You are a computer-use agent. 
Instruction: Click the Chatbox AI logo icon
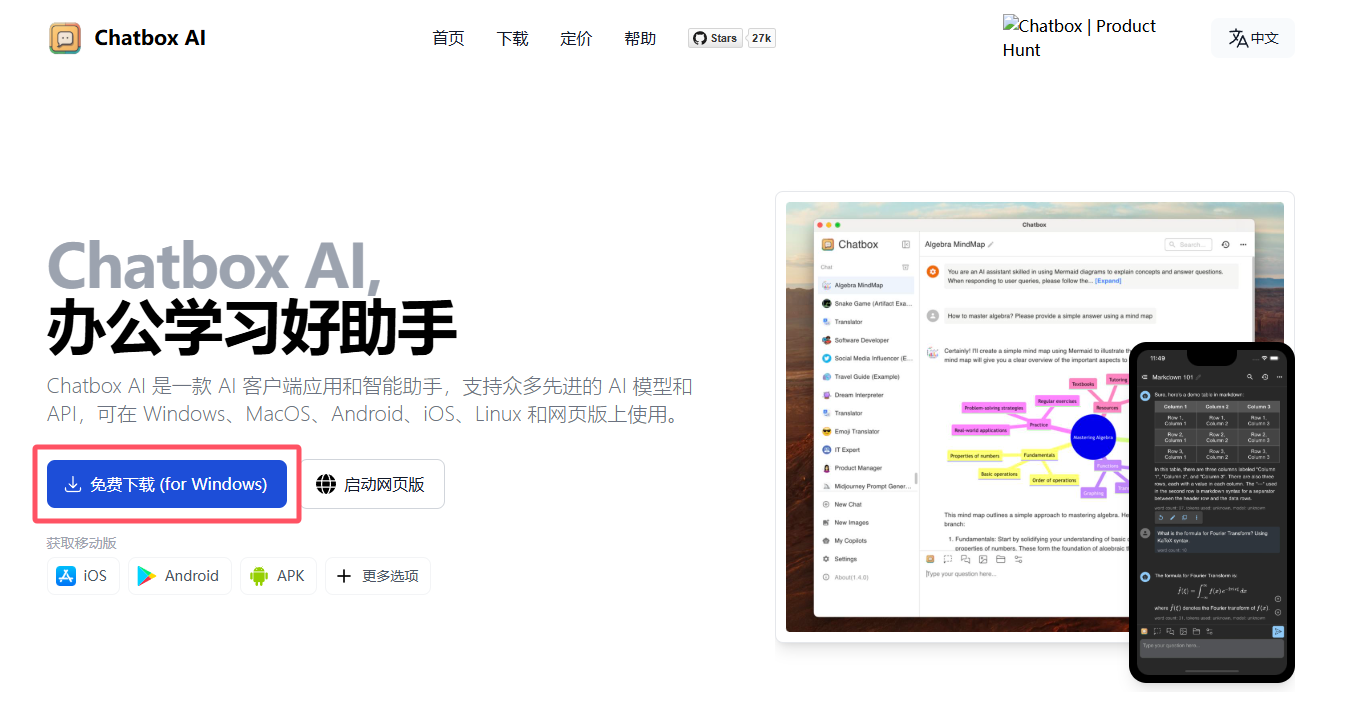tap(65, 38)
